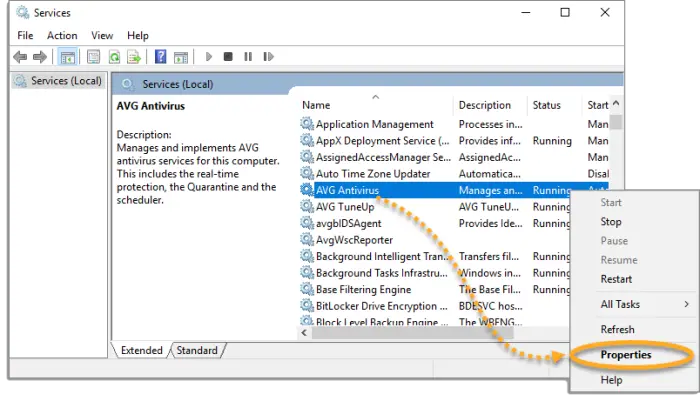Click the Base Filtering Engine name
The image size is (700, 401).
click(363, 289)
